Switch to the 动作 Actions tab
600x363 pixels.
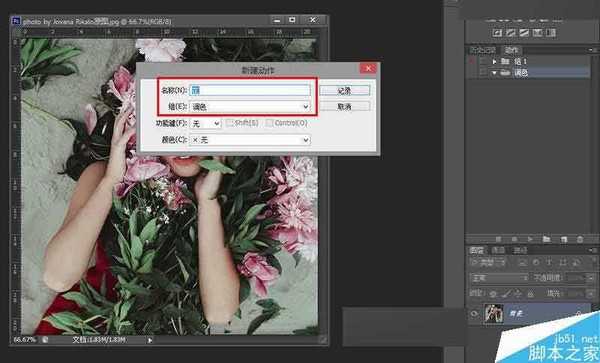[x=511, y=50]
